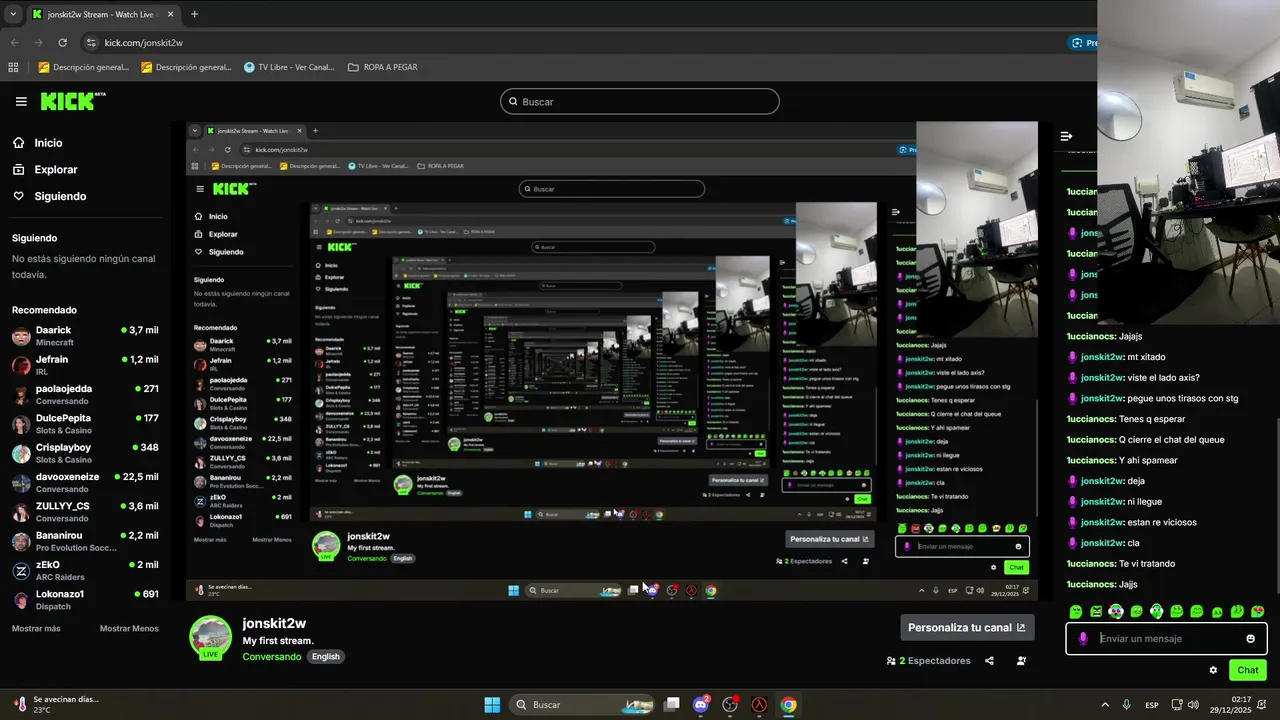Viewport: 1280px width, 720px height.
Task: Click the browser back arrow
Action: tap(15, 43)
